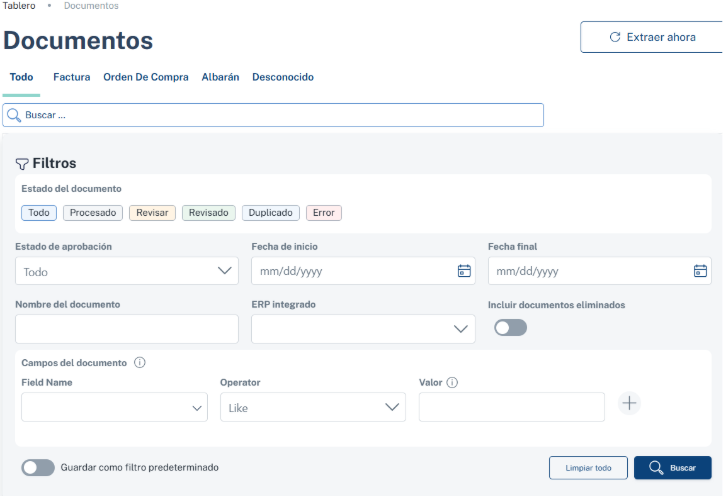This screenshot has width=723, height=496.
Task: Open the ERP integrado dropdown
Action: pos(363,329)
